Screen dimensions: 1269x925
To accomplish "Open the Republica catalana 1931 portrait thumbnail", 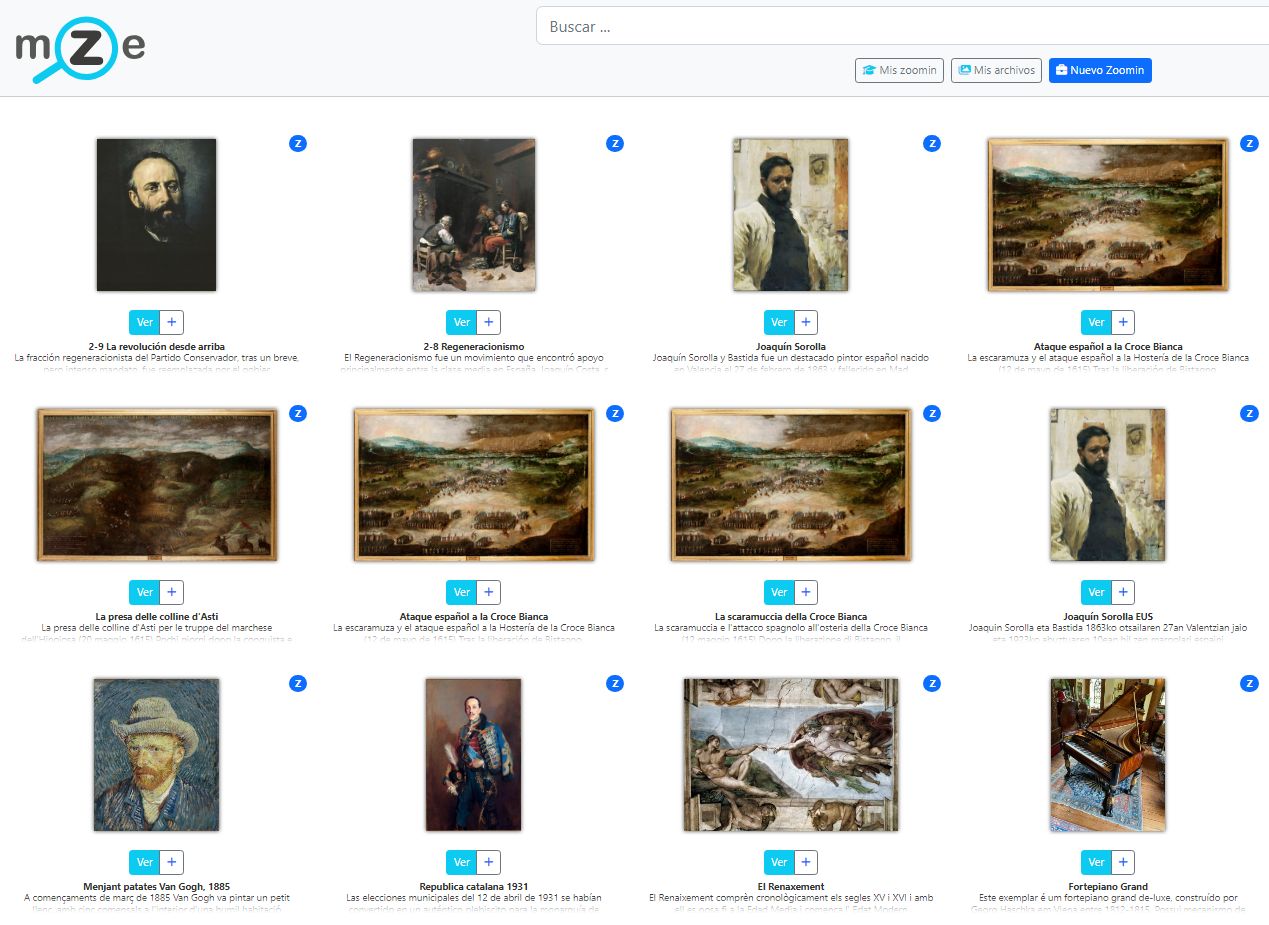I will (474, 755).
